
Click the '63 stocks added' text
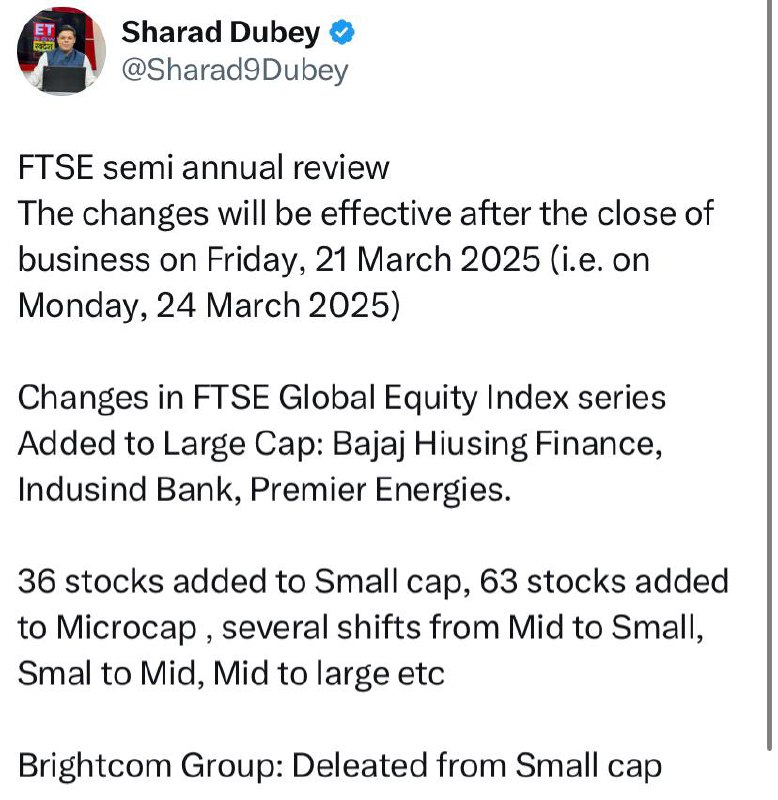click(x=604, y=581)
